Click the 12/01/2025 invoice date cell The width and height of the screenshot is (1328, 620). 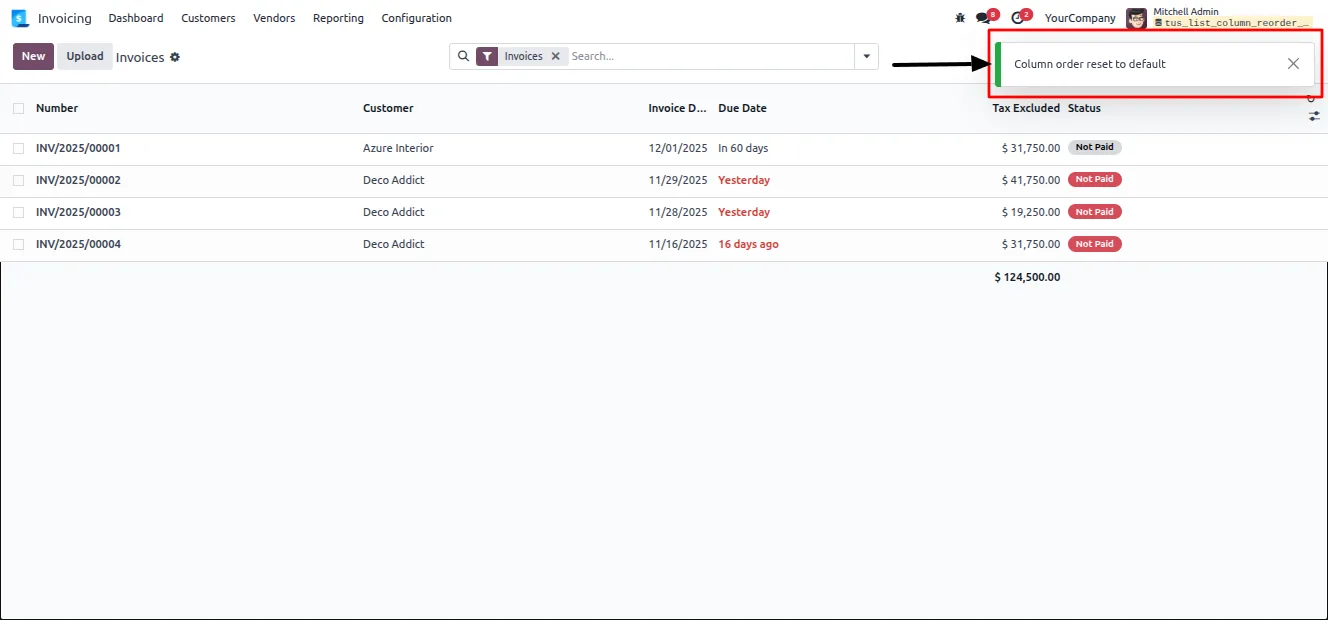point(678,148)
